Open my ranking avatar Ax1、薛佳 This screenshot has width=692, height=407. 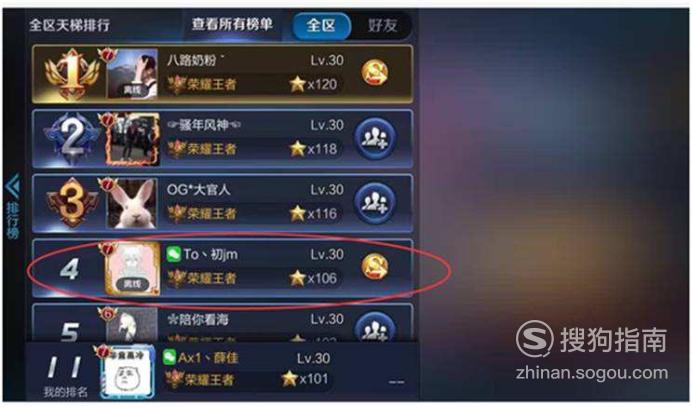[x=128, y=373]
